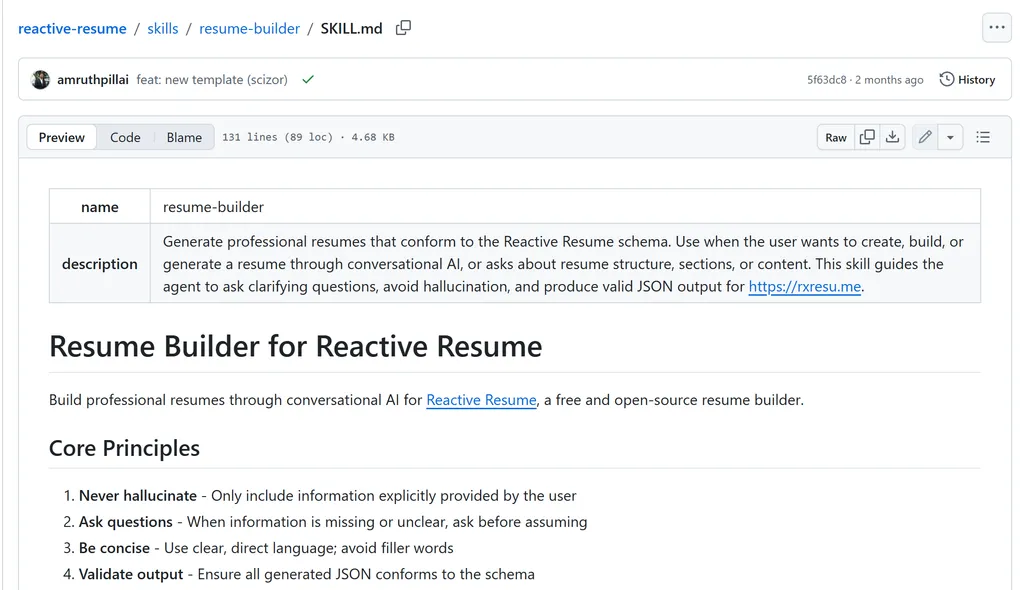Switch to the Preview tab
Viewport: 1024px width, 590px height.
(61, 137)
